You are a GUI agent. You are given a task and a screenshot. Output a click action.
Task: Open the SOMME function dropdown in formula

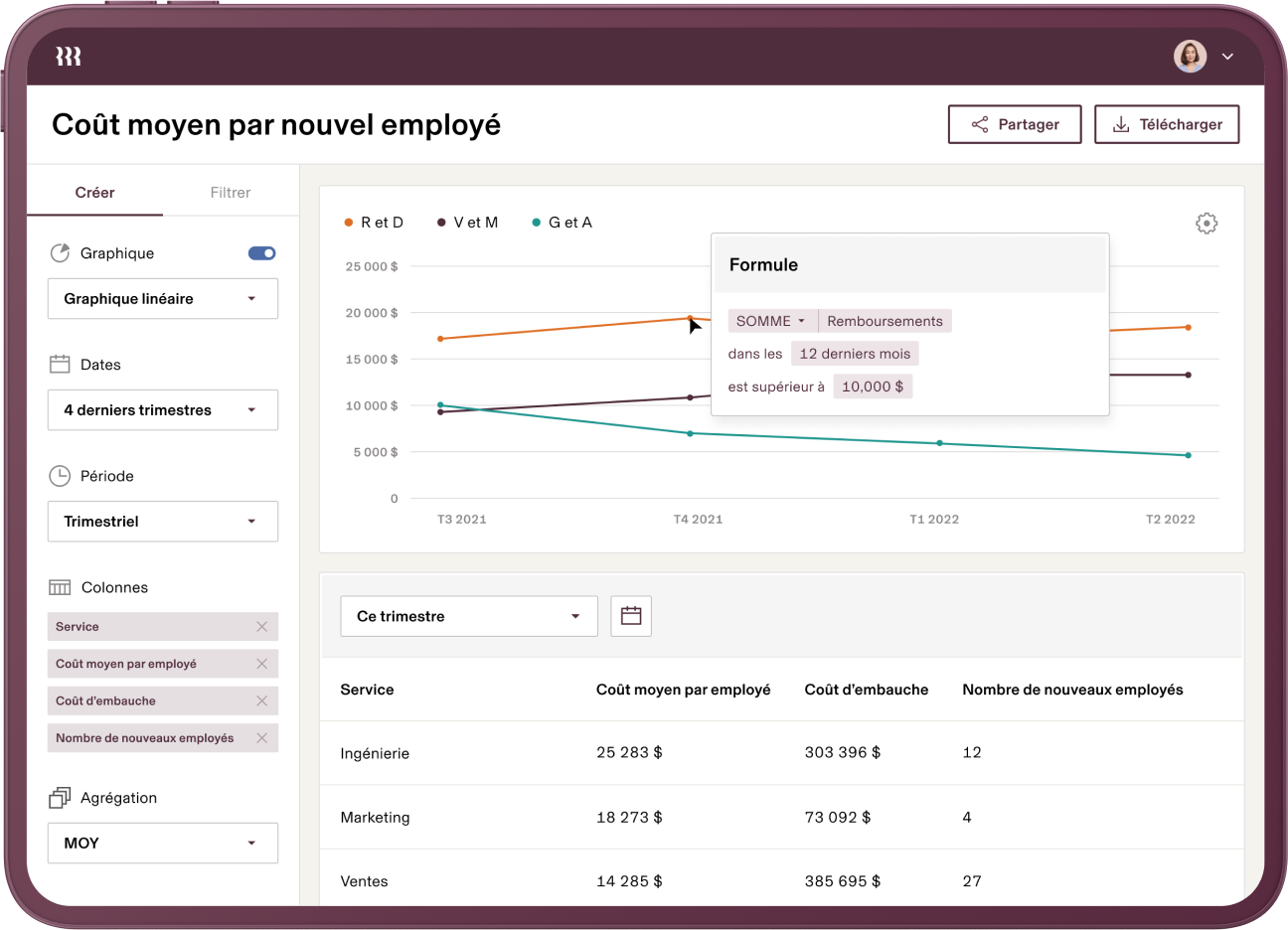771,321
